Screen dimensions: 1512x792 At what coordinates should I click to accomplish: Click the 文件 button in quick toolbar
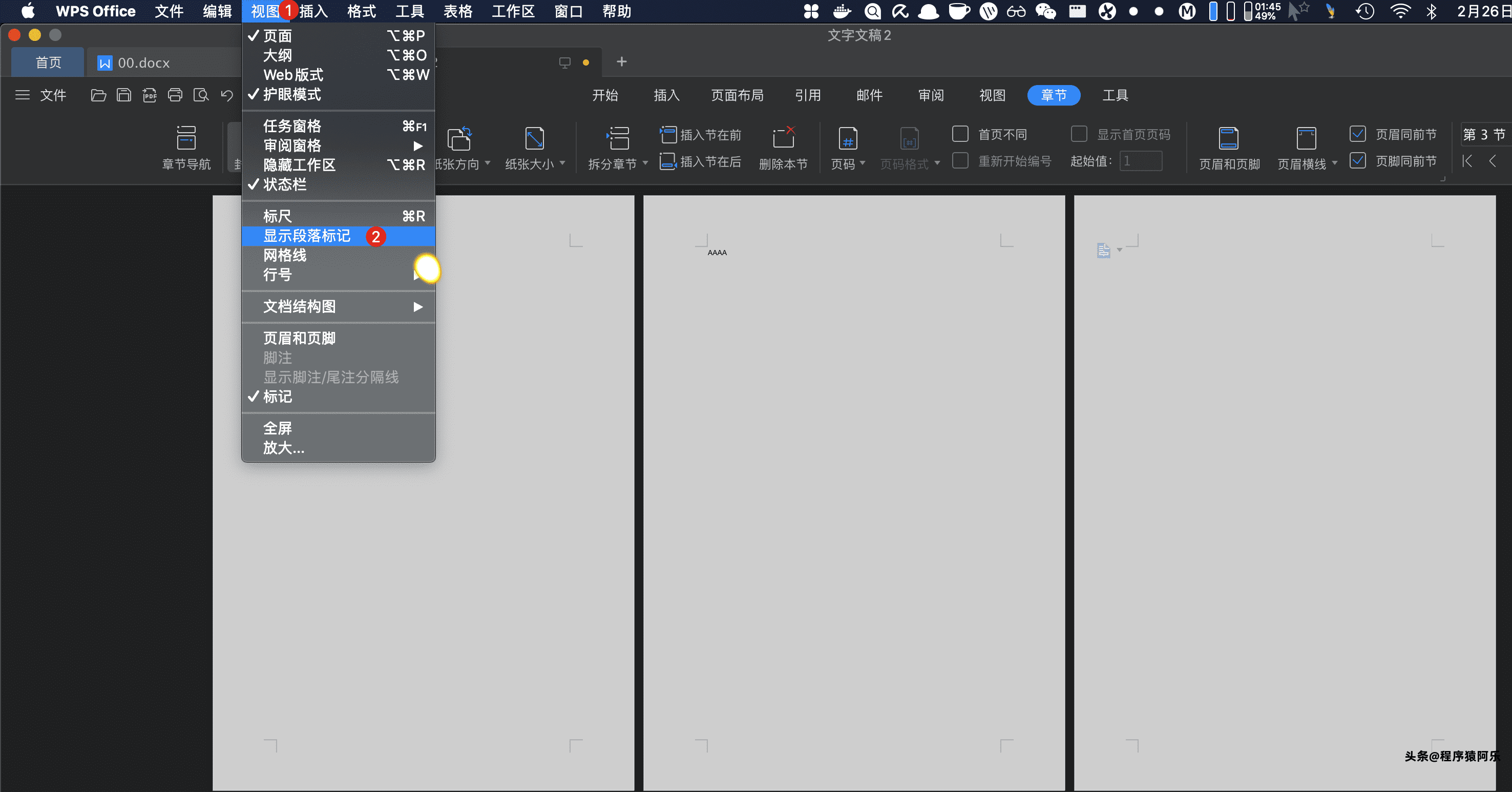pyautogui.click(x=53, y=95)
